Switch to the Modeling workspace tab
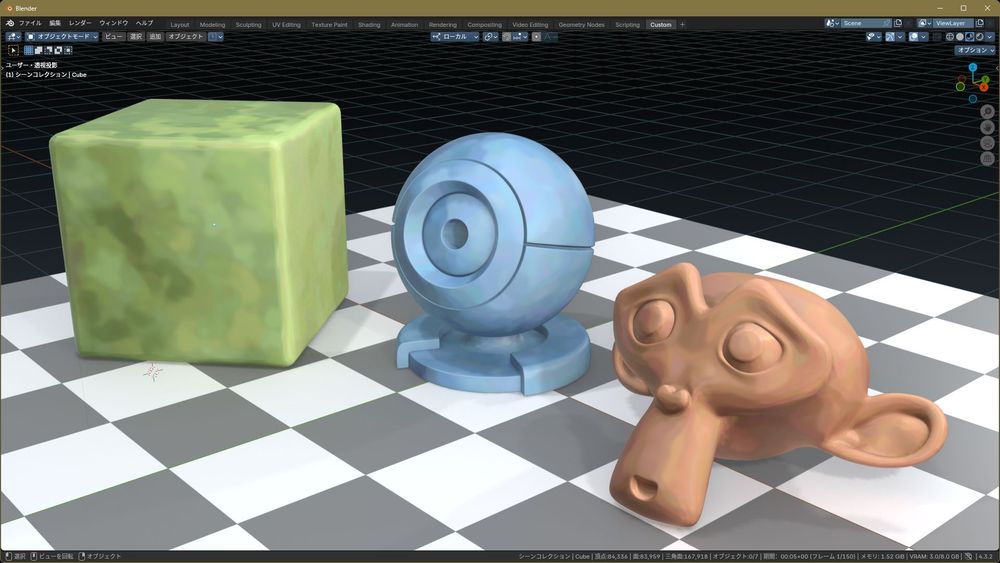The image size is (1000, 563). click(212, 25)
